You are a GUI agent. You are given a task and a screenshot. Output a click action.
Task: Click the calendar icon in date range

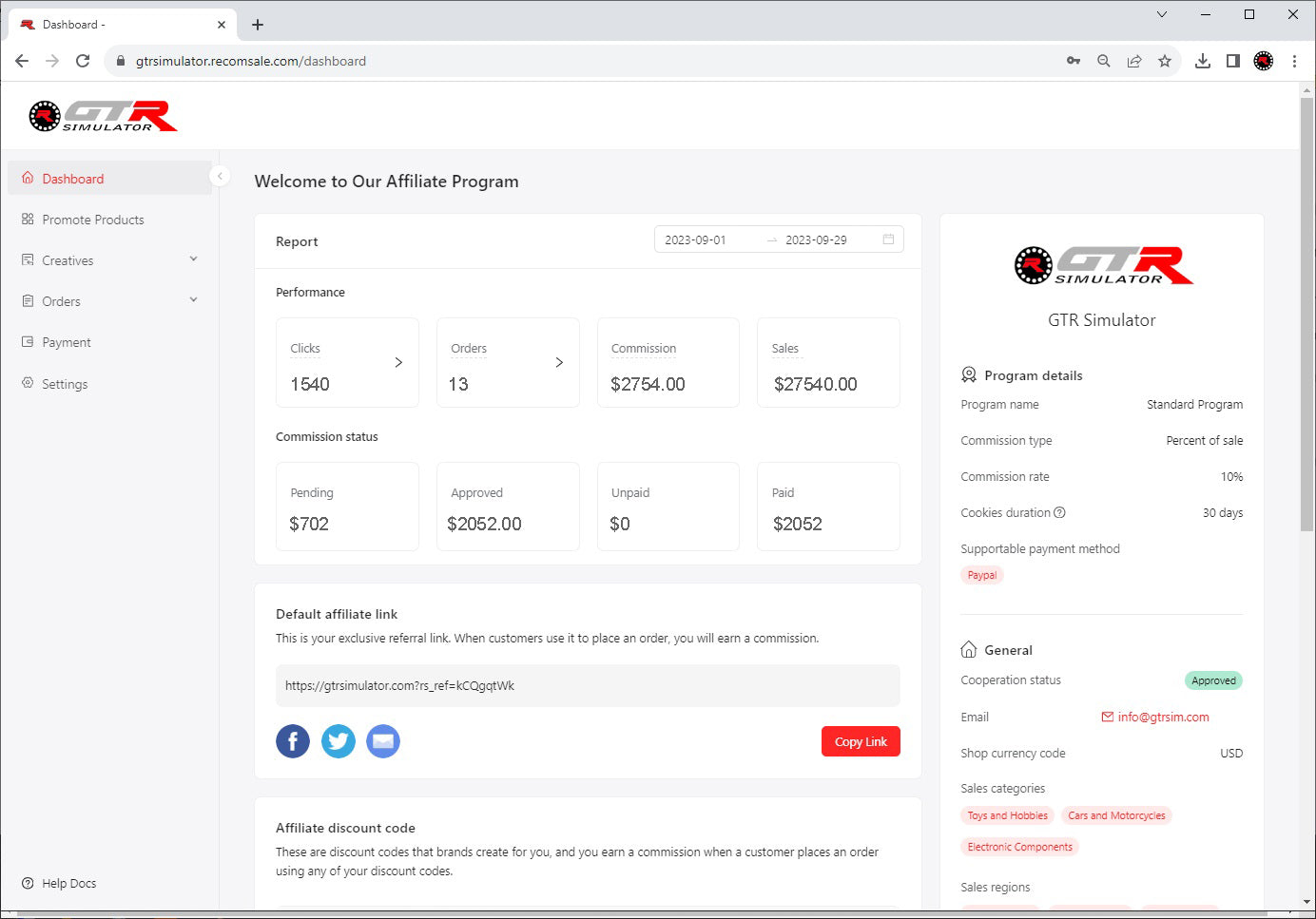tap(888, 239)
